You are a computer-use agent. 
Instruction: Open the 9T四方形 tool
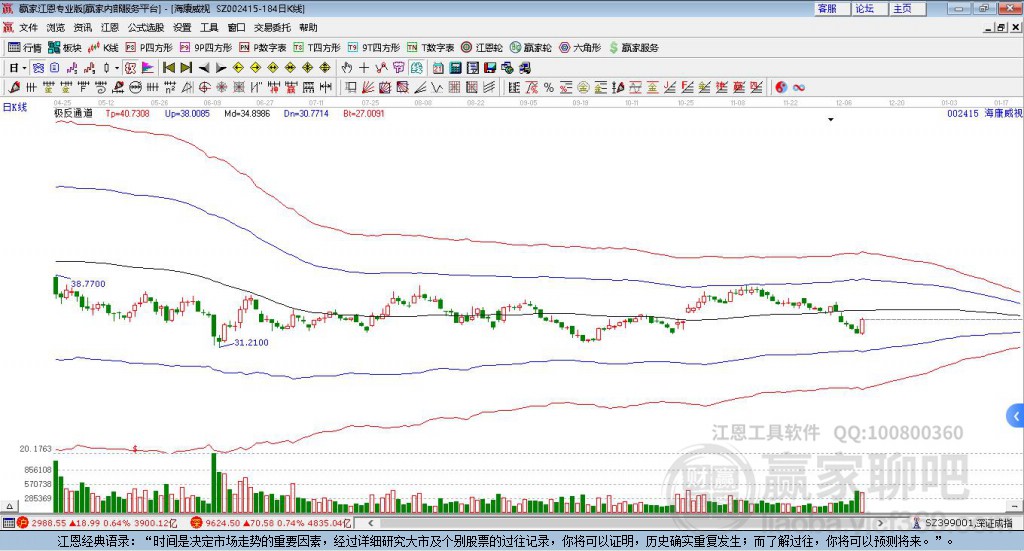pyautogui.click(x=374, y=48)
